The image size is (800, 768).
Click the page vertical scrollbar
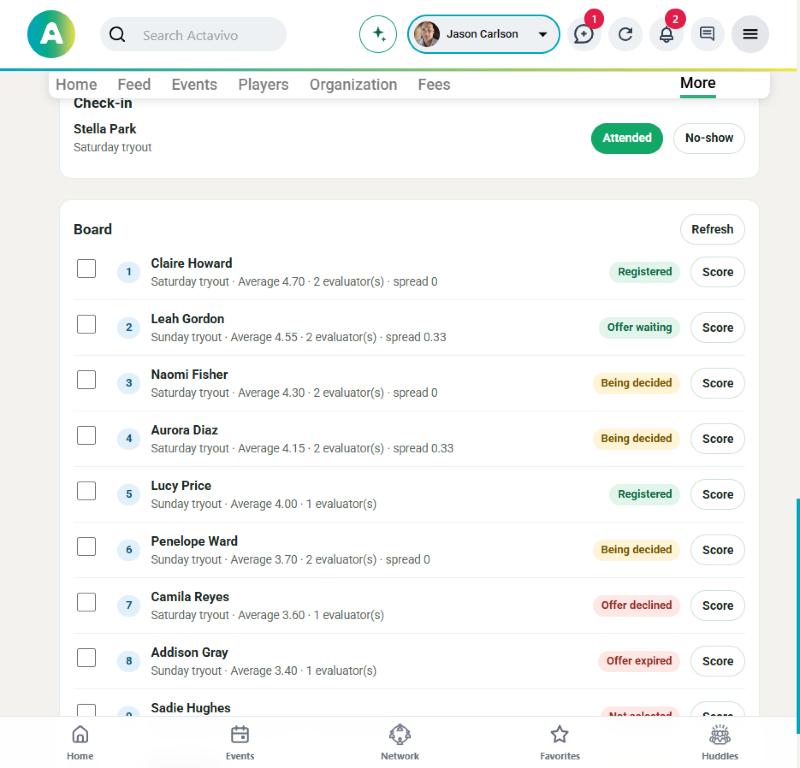[797, 615]
